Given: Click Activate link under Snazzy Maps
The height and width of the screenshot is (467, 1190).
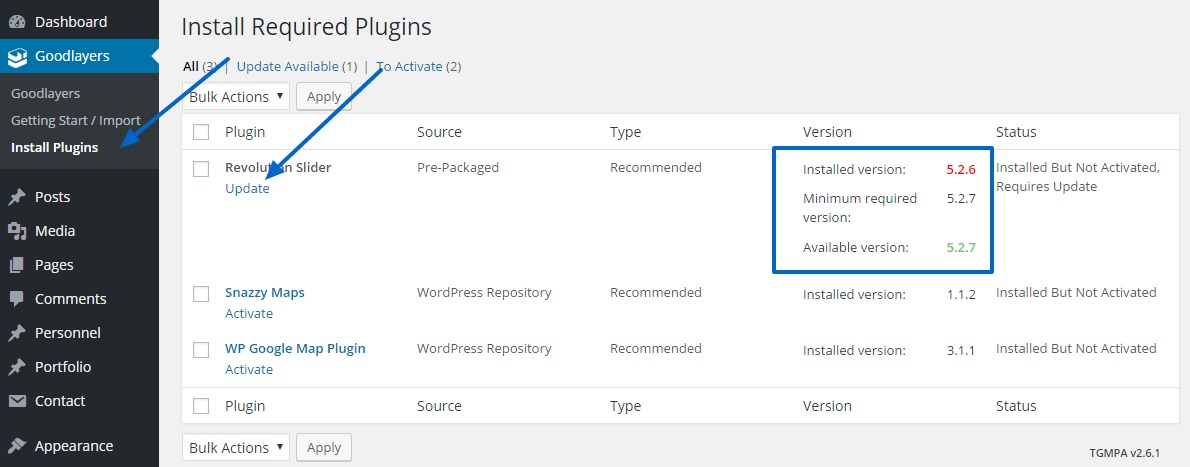Looking at the screenshot, I should (249, 313).
